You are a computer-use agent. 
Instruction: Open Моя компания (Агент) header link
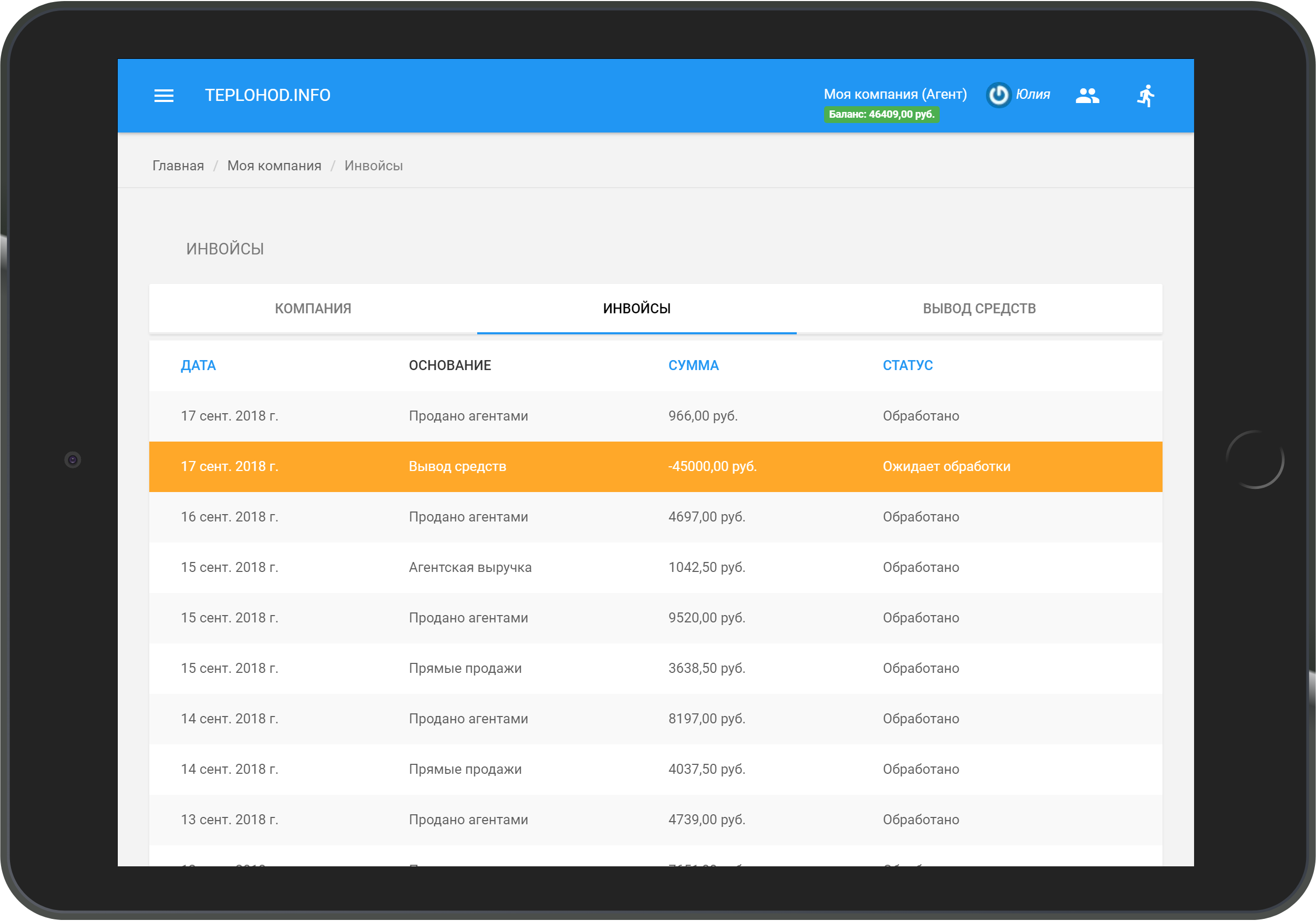pos(895,94)
